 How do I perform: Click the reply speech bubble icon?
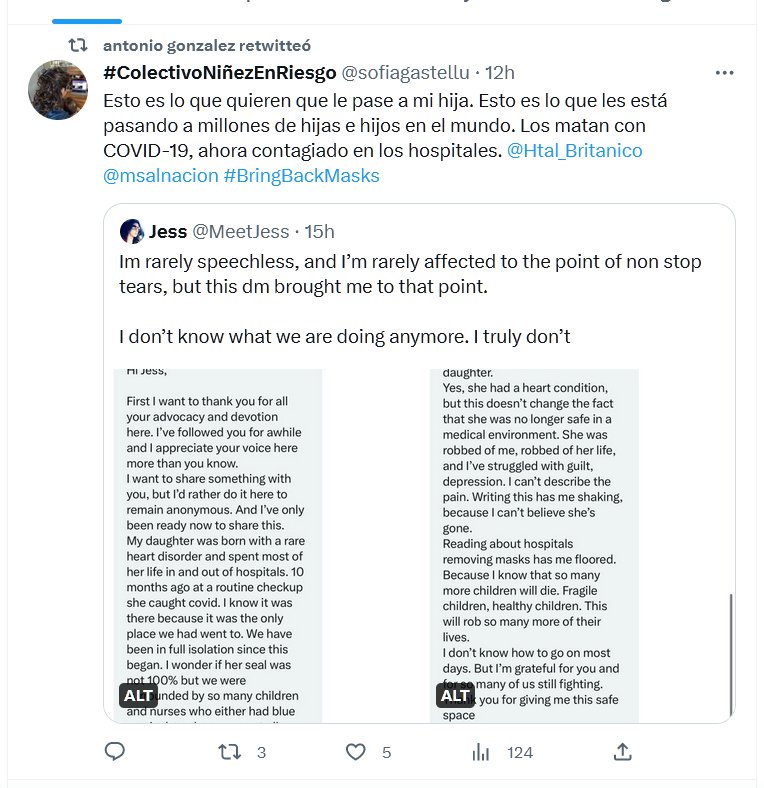point(115,752)
